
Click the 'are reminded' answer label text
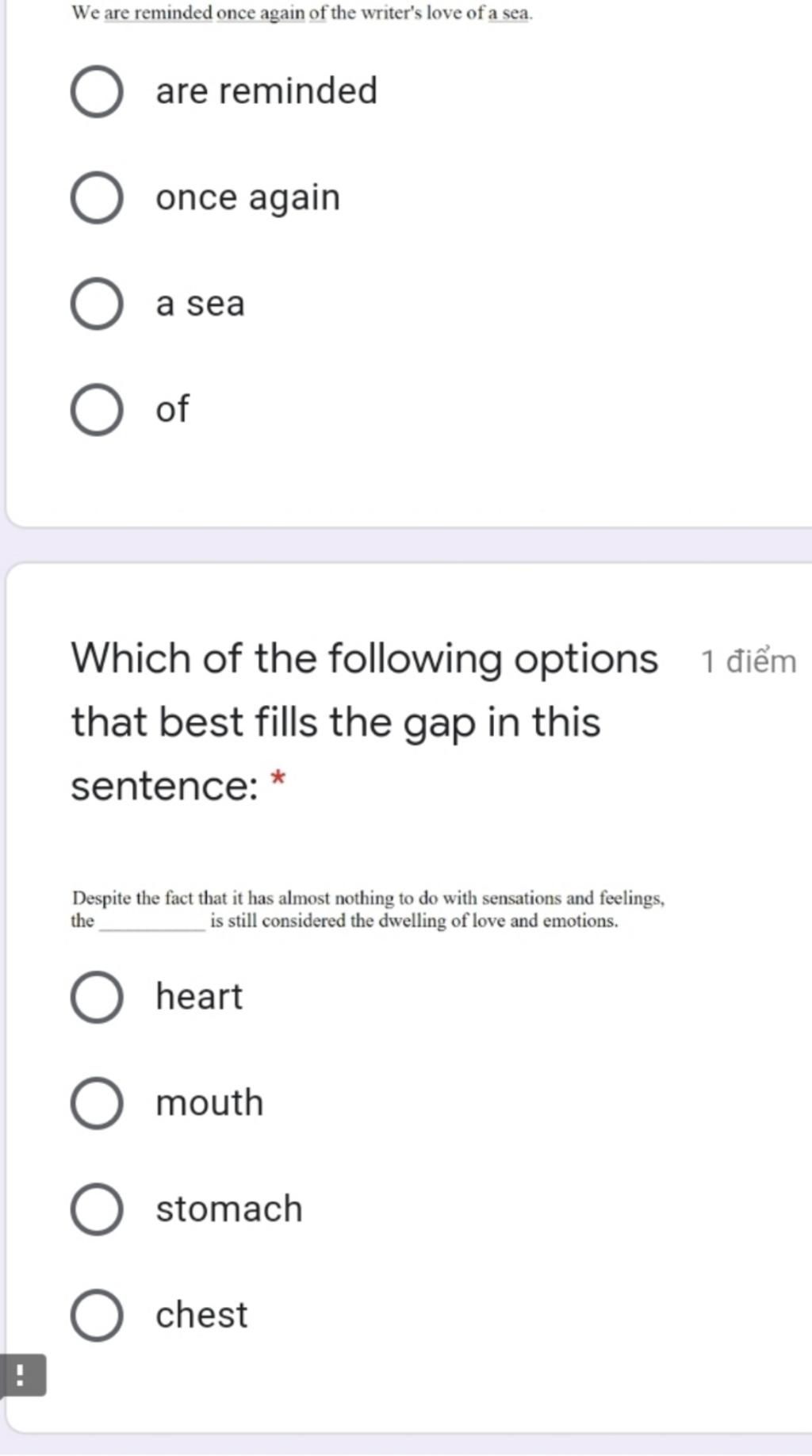point(266,91)
